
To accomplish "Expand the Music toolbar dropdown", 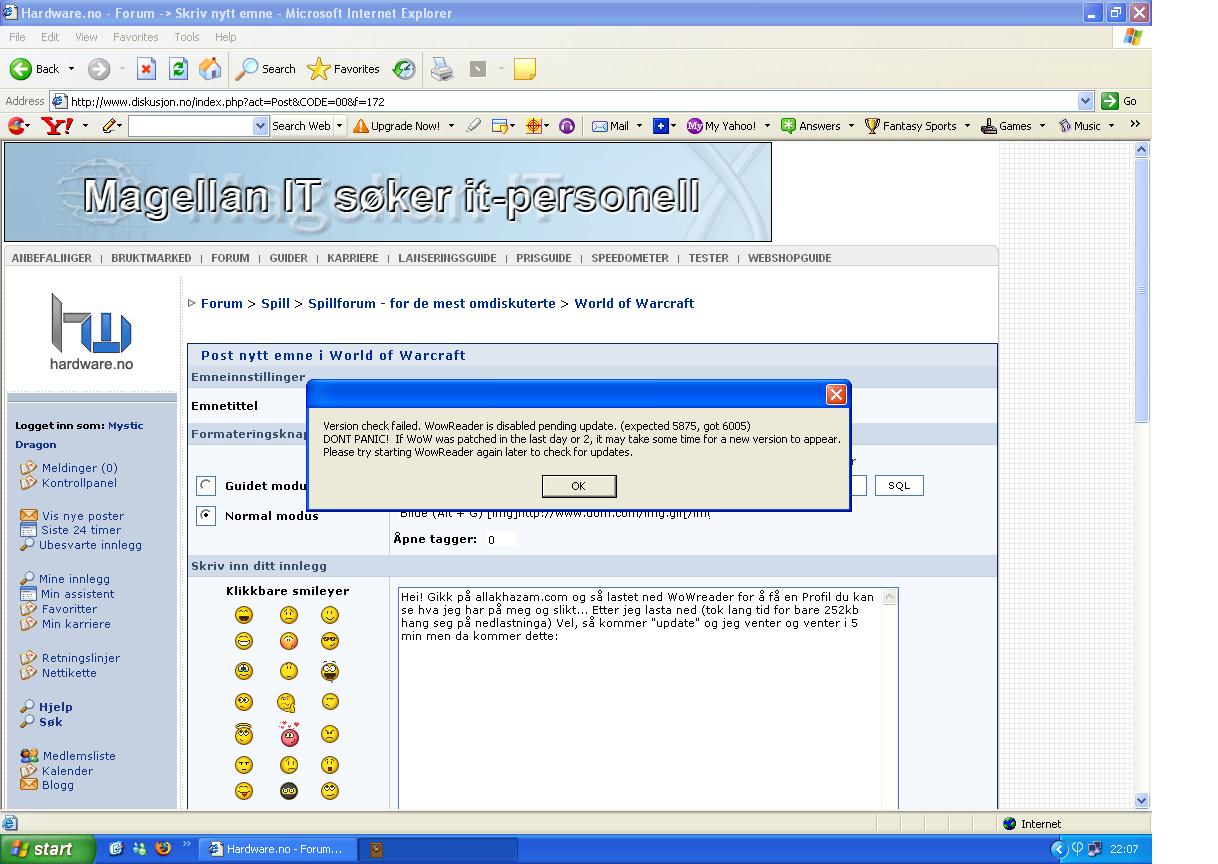I will click(1111, 126).
